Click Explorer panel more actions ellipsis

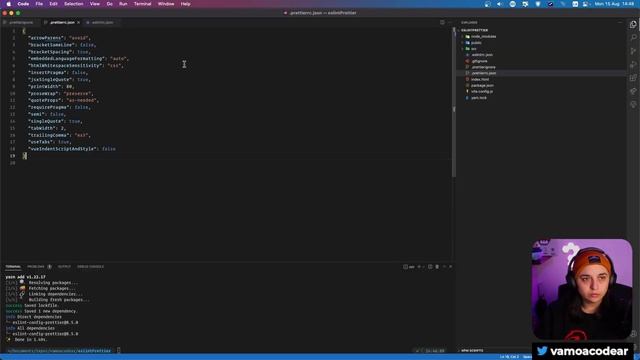620,22
